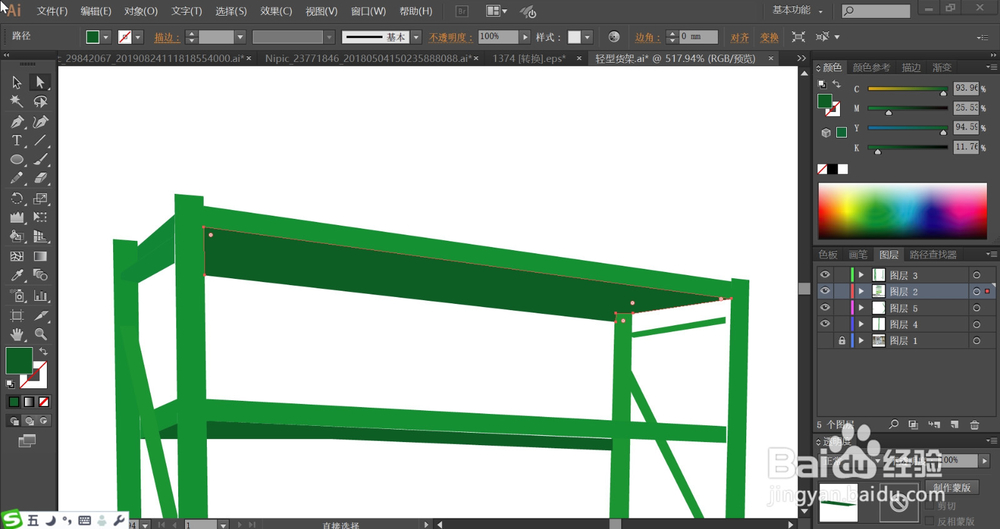Click the 制作蒙版 button

pyautogui.click(x=953, y=488)
